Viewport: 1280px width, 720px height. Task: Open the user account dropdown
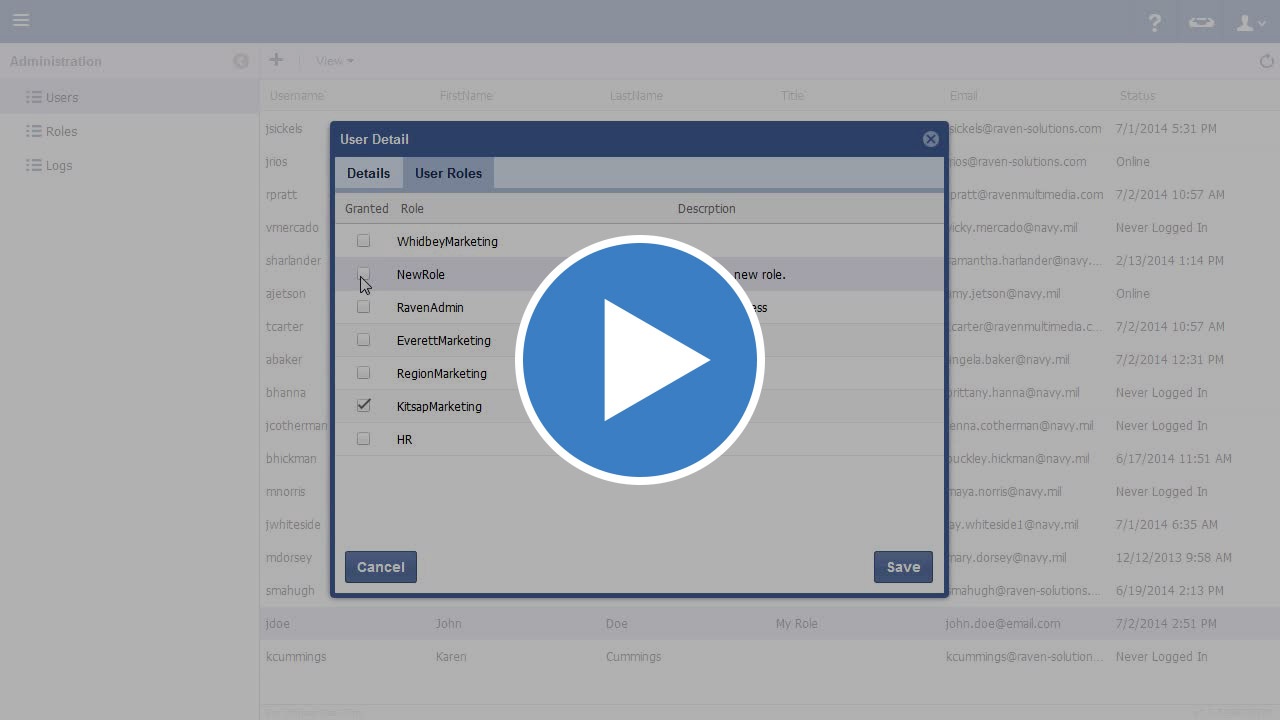click(x=1250, y=22)
